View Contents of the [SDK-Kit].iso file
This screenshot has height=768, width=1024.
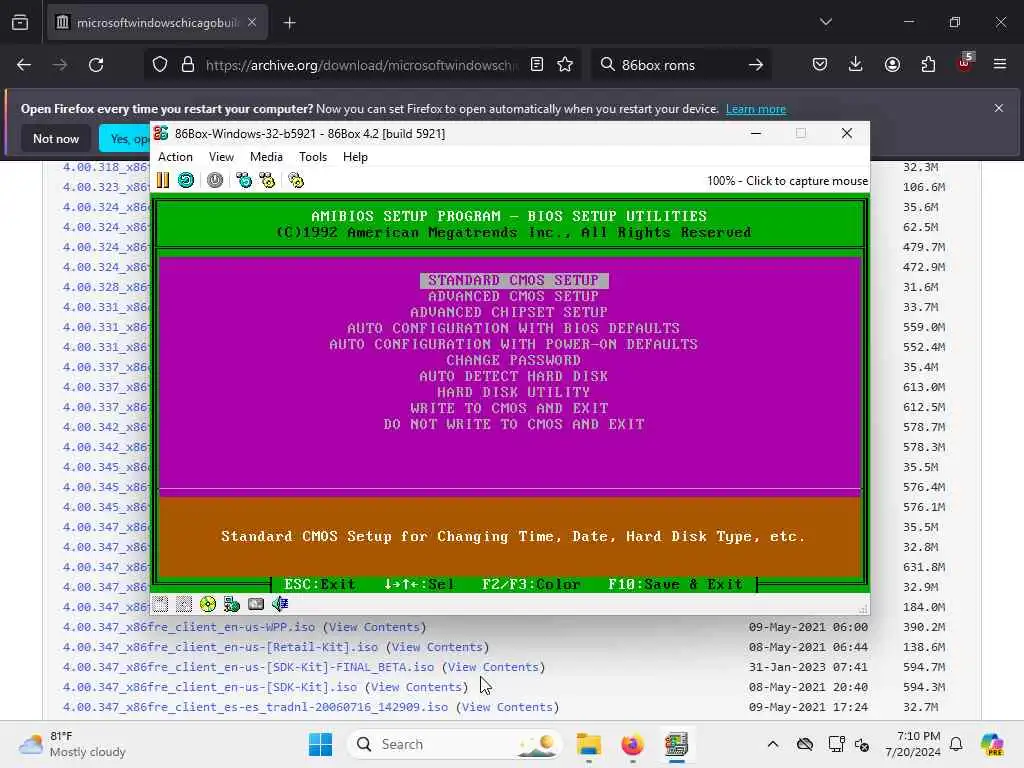(x=416, y=687)
